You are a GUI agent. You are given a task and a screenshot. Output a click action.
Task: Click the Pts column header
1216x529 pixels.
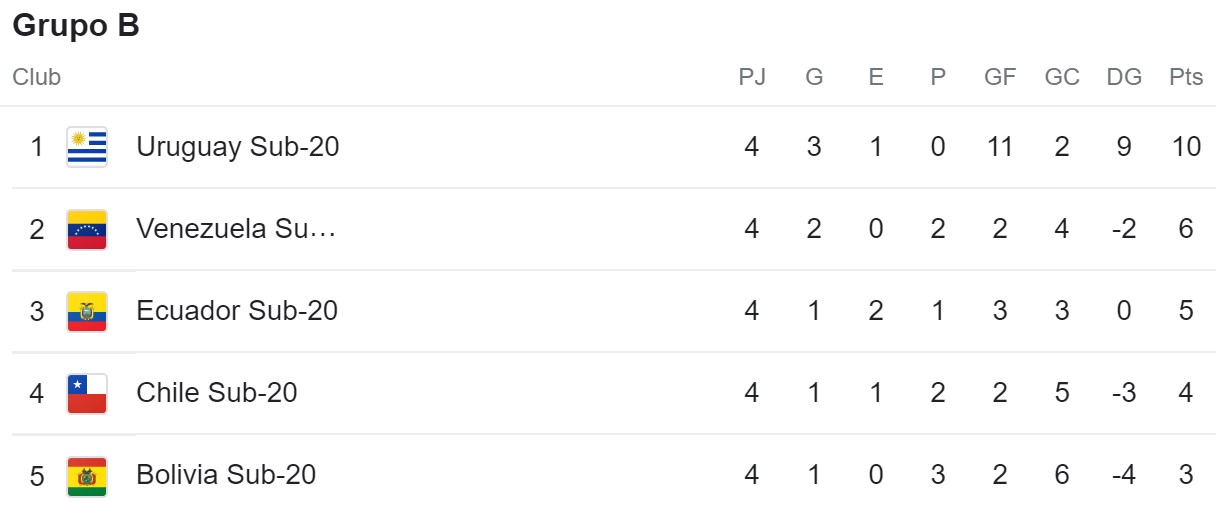[x=1186, y=77]
